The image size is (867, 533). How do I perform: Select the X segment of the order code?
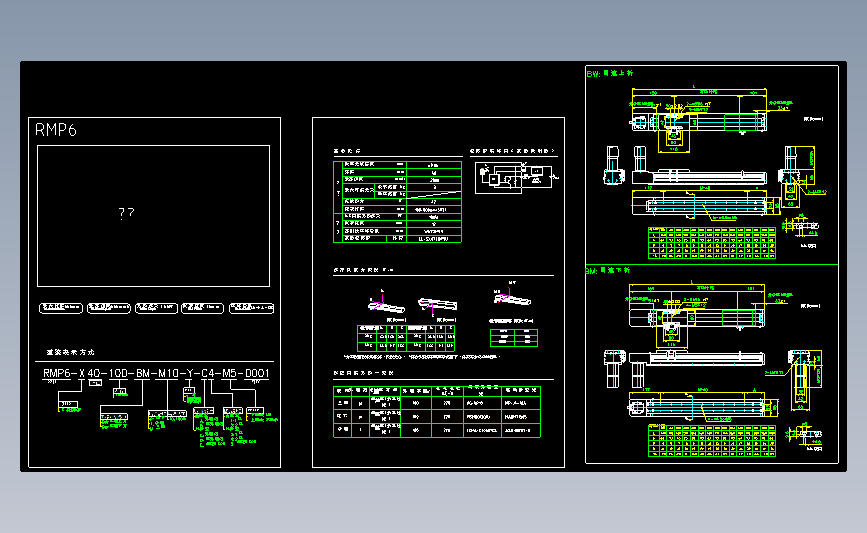(82, 374)
